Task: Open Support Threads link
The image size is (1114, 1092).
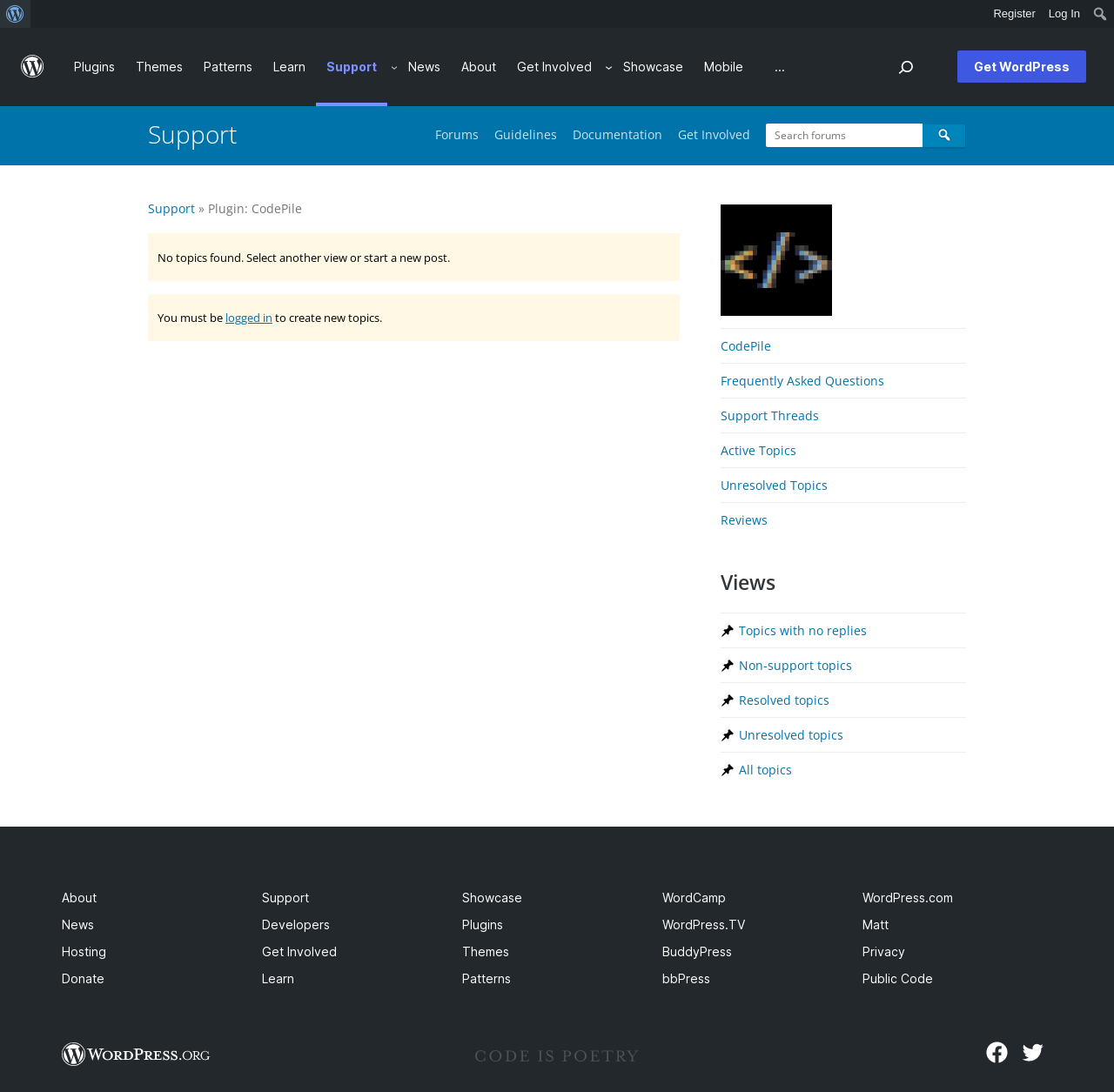Action: (x=769, y=416)
